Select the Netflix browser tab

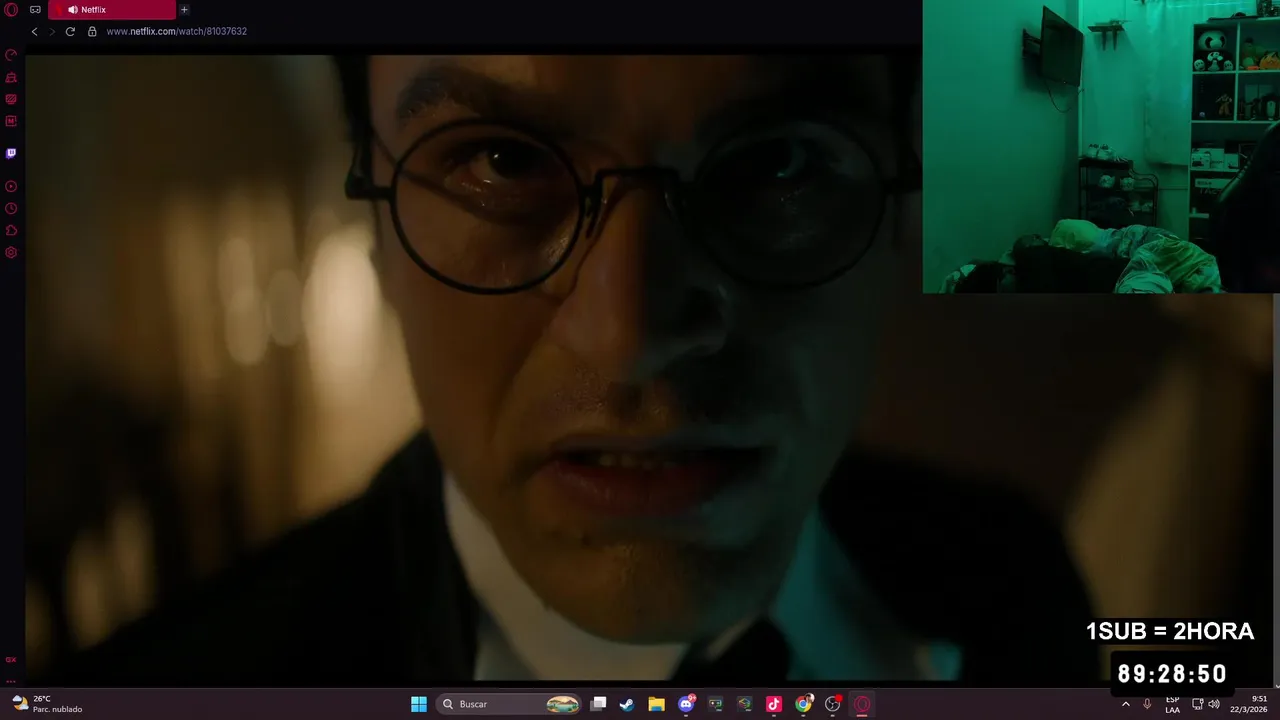[111, 10]
